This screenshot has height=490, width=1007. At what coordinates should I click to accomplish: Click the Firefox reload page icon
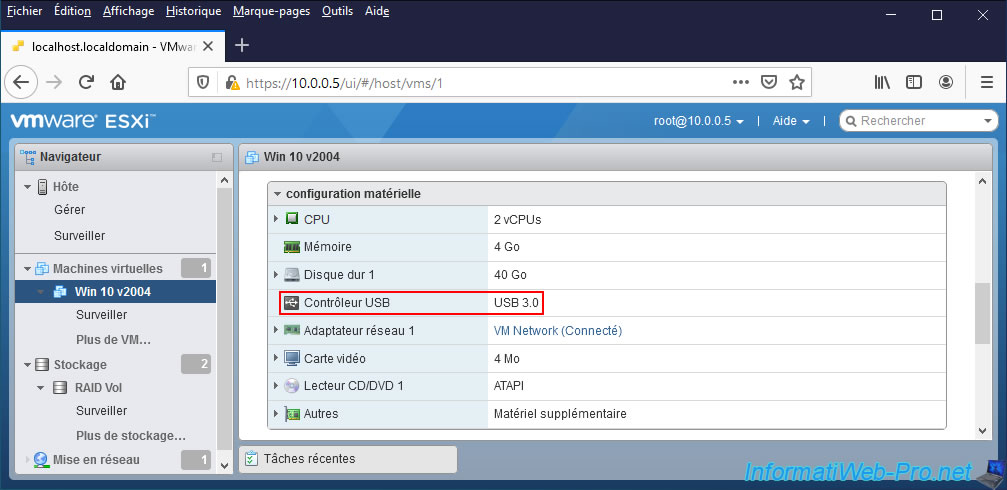pyautogui.click(x=87, y=82)
